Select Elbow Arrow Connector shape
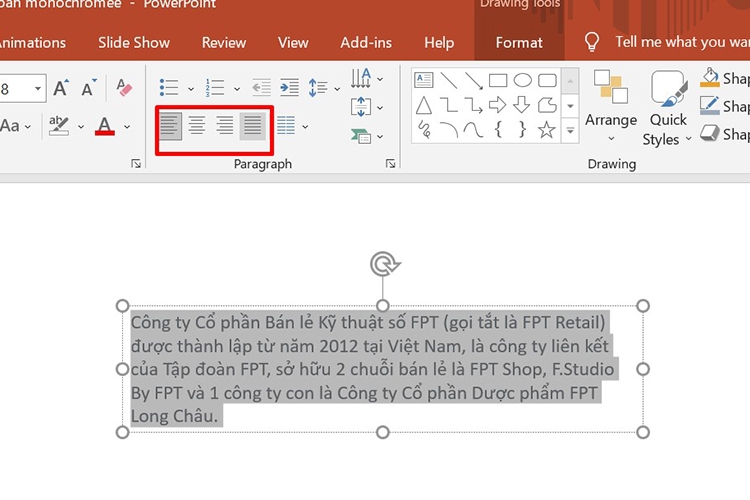 pos(474,105)
